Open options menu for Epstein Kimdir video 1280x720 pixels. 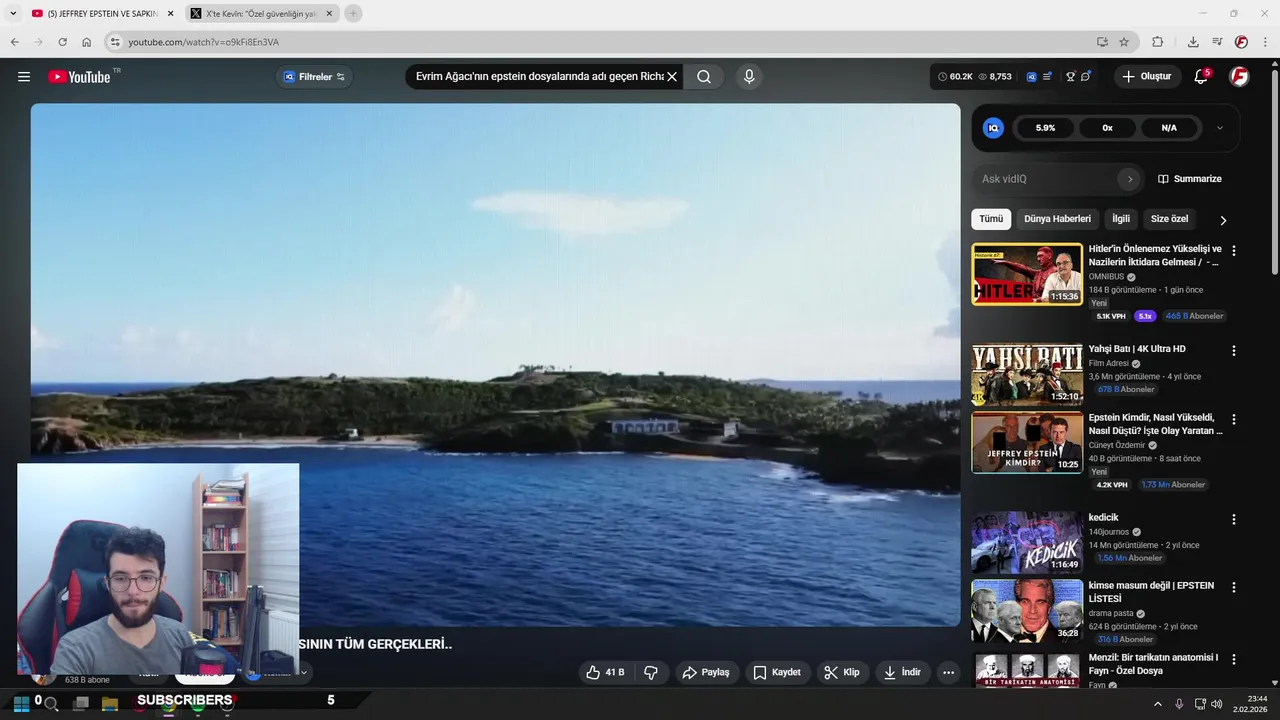[1233, 419]
